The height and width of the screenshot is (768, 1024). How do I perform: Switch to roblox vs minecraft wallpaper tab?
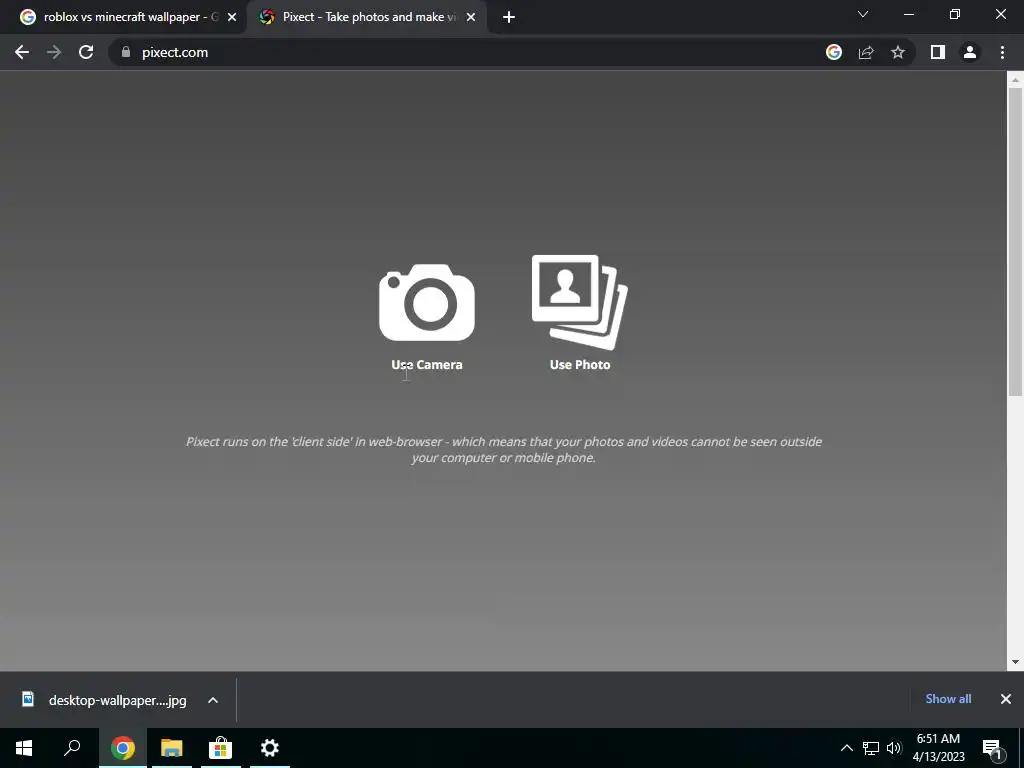(x=127, y=17)
